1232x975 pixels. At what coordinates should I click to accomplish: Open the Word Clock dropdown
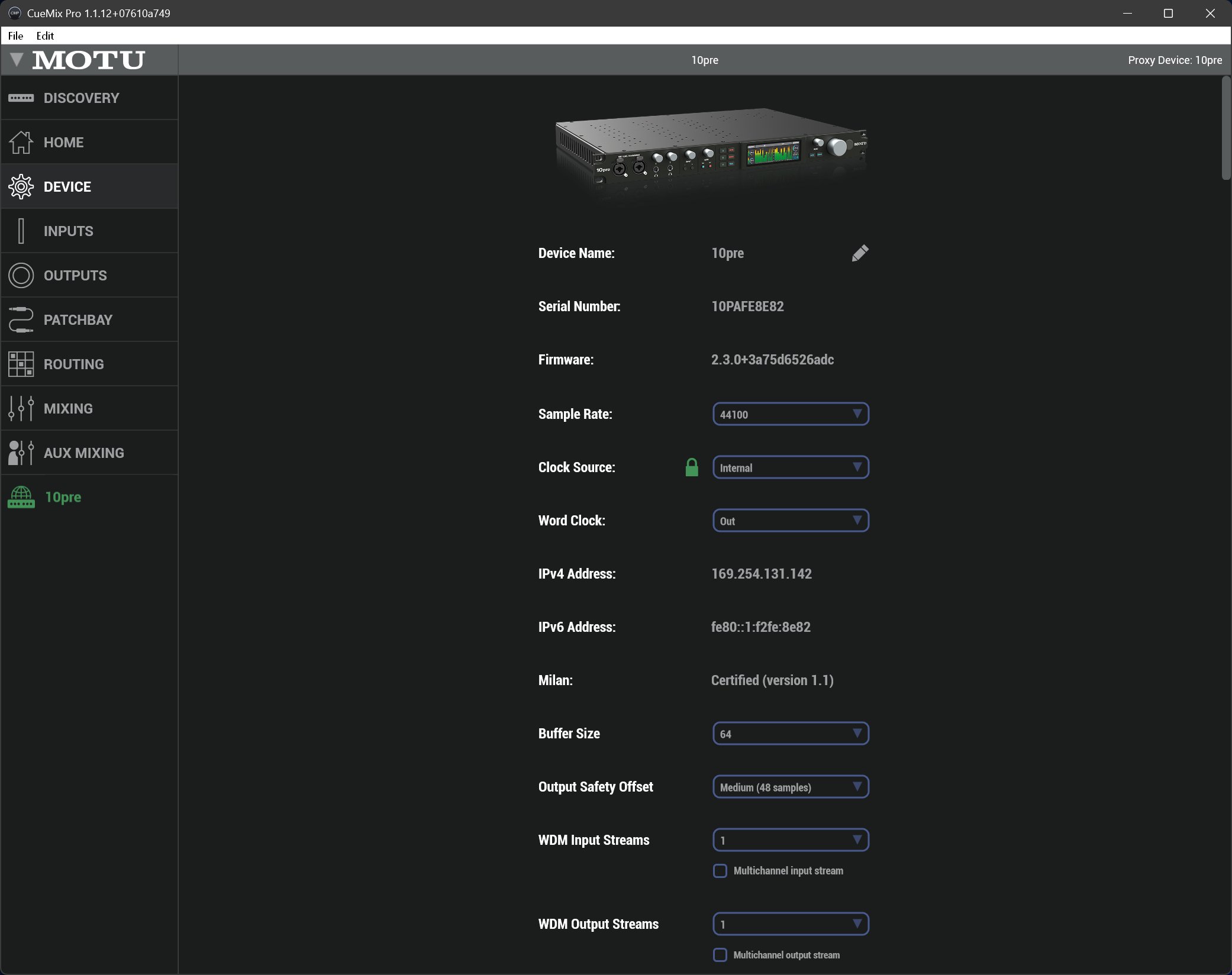(791, 521)
